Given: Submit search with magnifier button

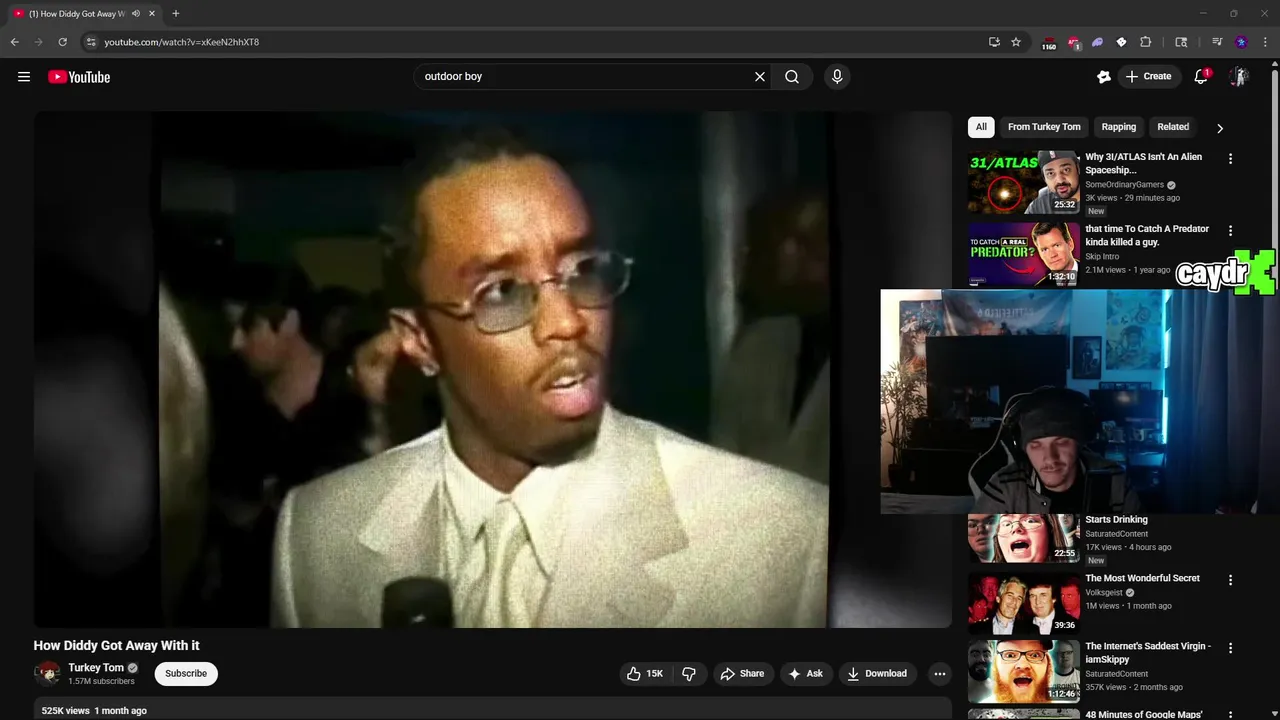Looking at the screenshot, I should point(792,77).
